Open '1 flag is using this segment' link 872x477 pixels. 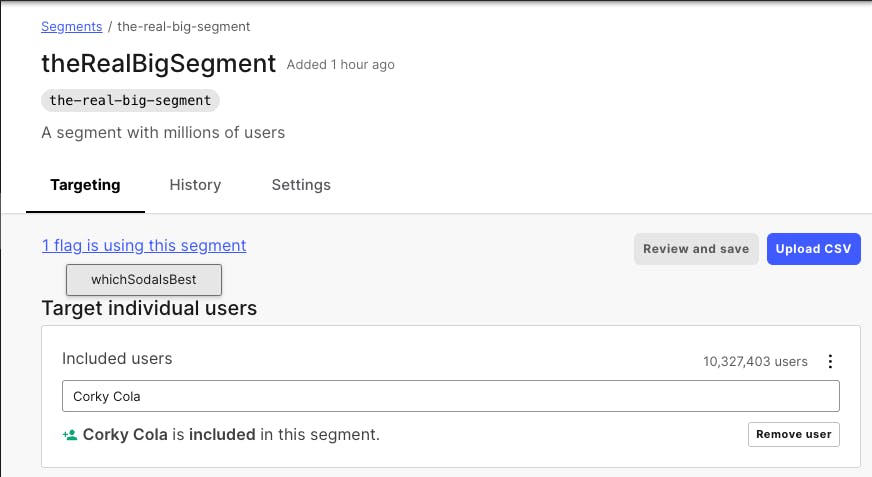pos(144,245)
